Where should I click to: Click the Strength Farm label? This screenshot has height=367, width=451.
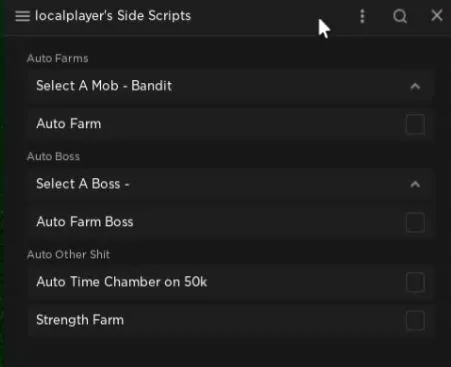[x=80, y=320]
